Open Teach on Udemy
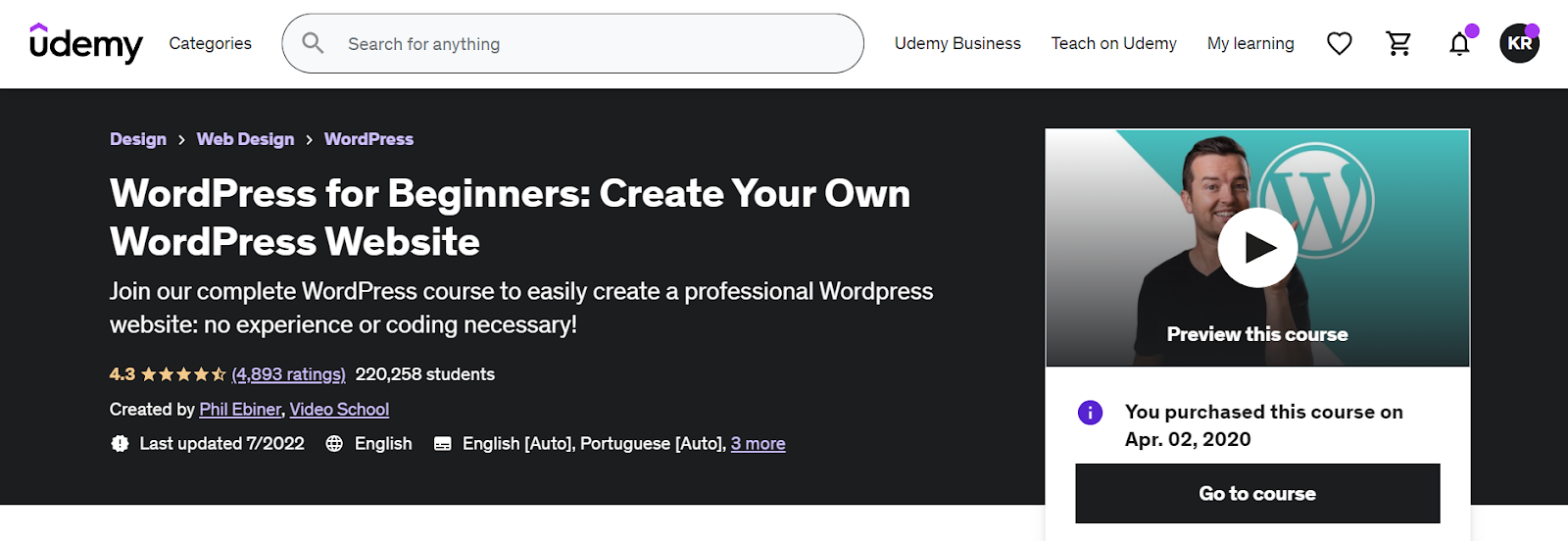 click(x=1113, y=43)
